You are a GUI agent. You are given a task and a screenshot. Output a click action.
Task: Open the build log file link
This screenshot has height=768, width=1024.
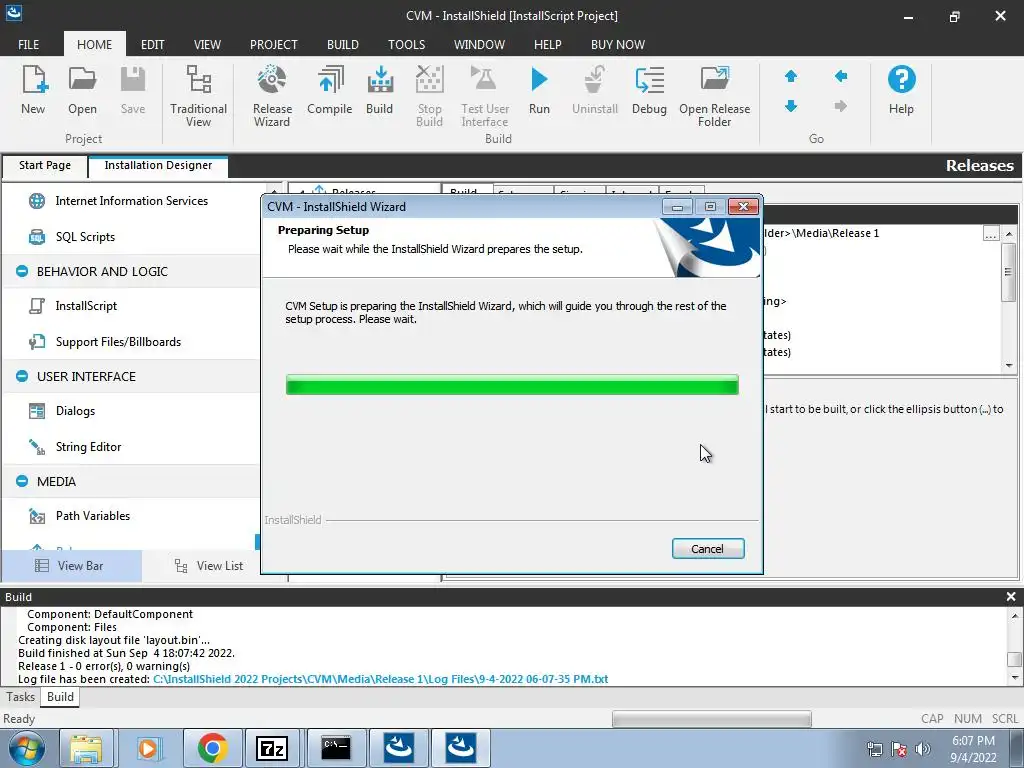(380, 679)
